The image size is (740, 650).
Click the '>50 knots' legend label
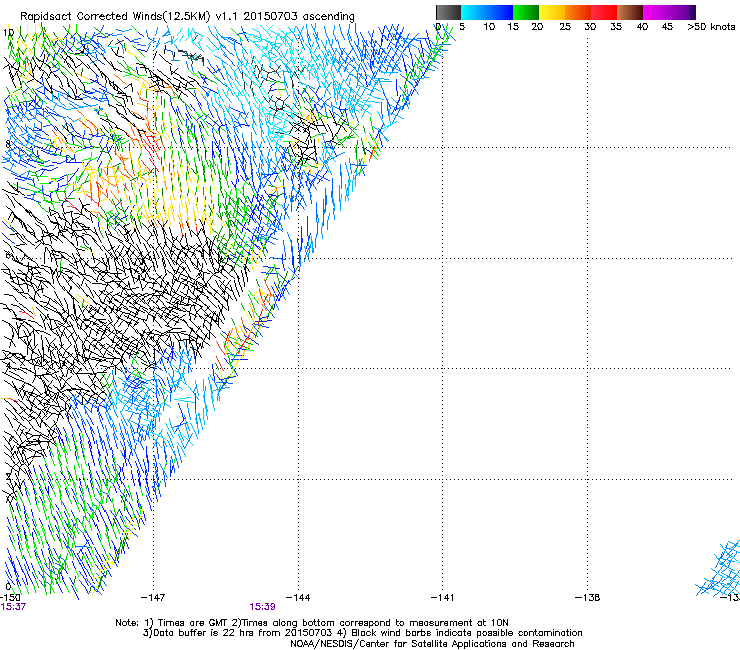click(x=711, y=27)
